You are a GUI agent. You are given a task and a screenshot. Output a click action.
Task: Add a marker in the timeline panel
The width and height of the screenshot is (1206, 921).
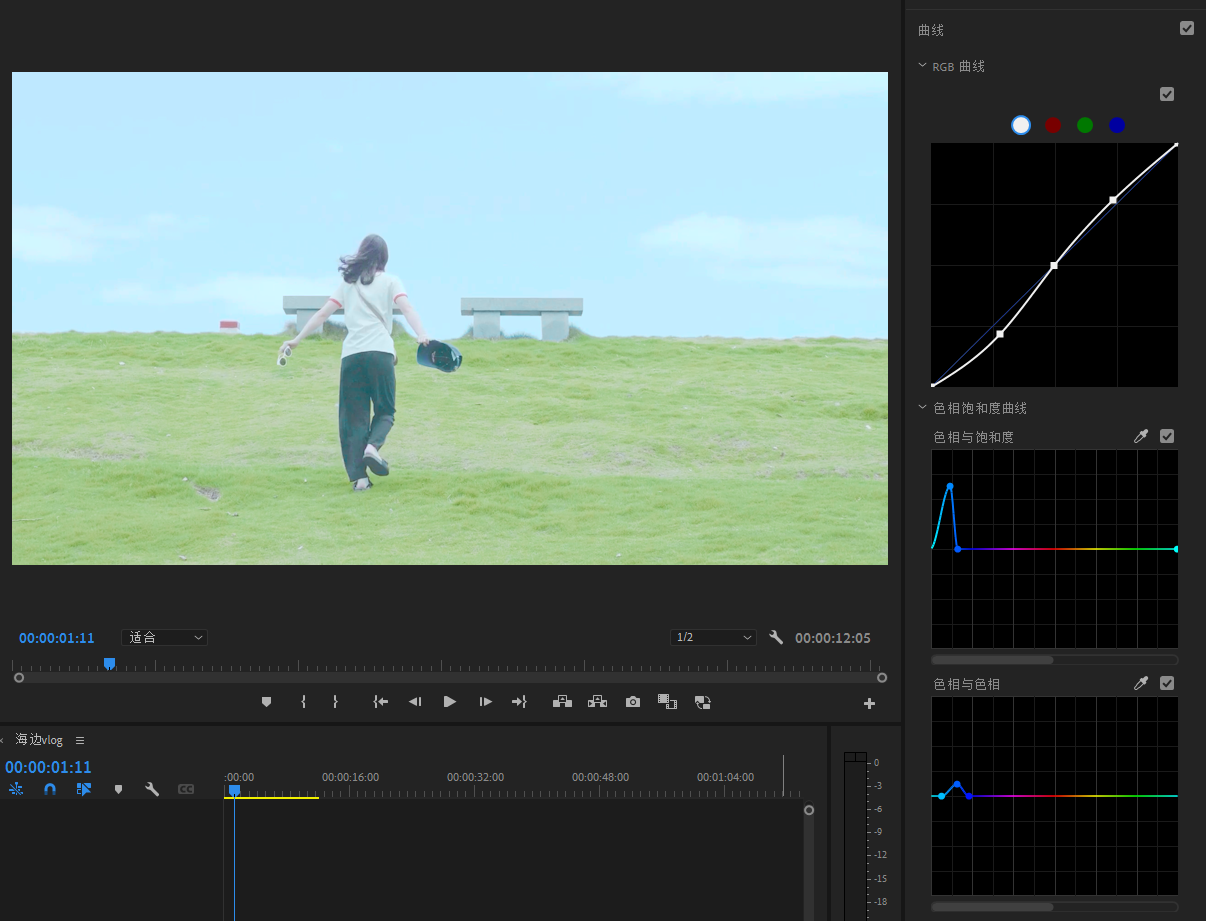[118, 789]
